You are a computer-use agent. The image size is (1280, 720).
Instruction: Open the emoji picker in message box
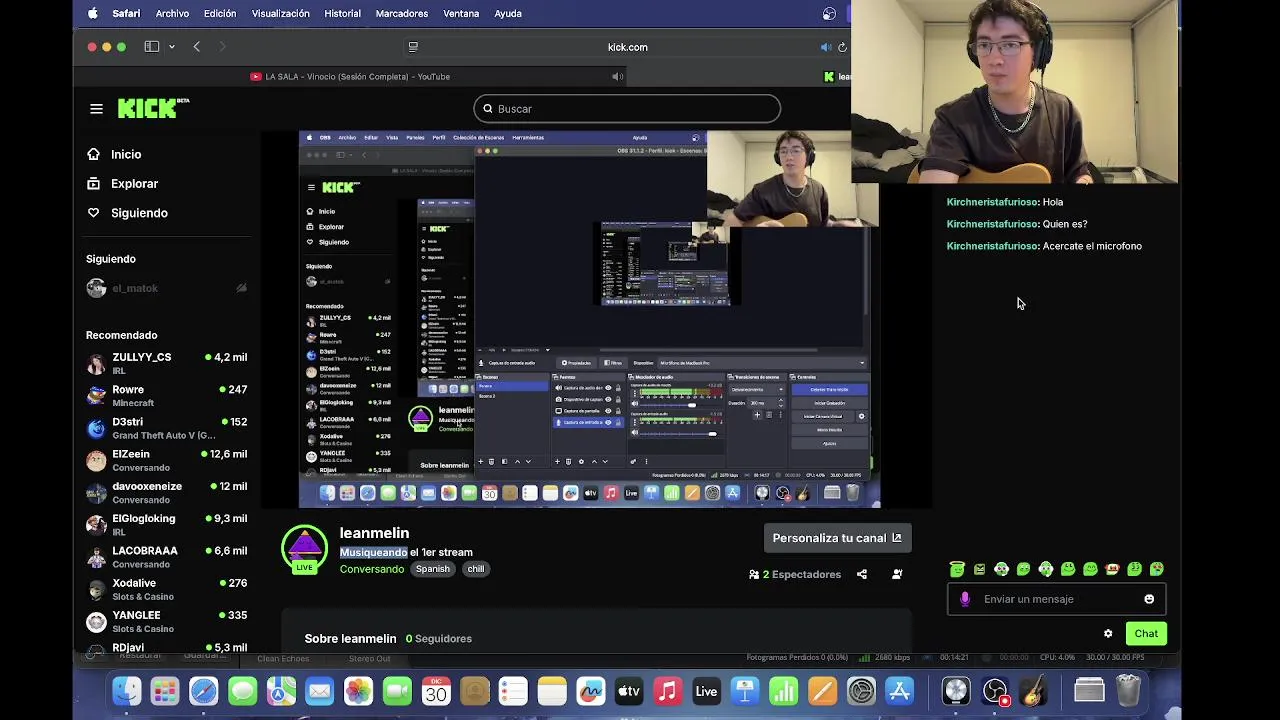point(1149,599)
